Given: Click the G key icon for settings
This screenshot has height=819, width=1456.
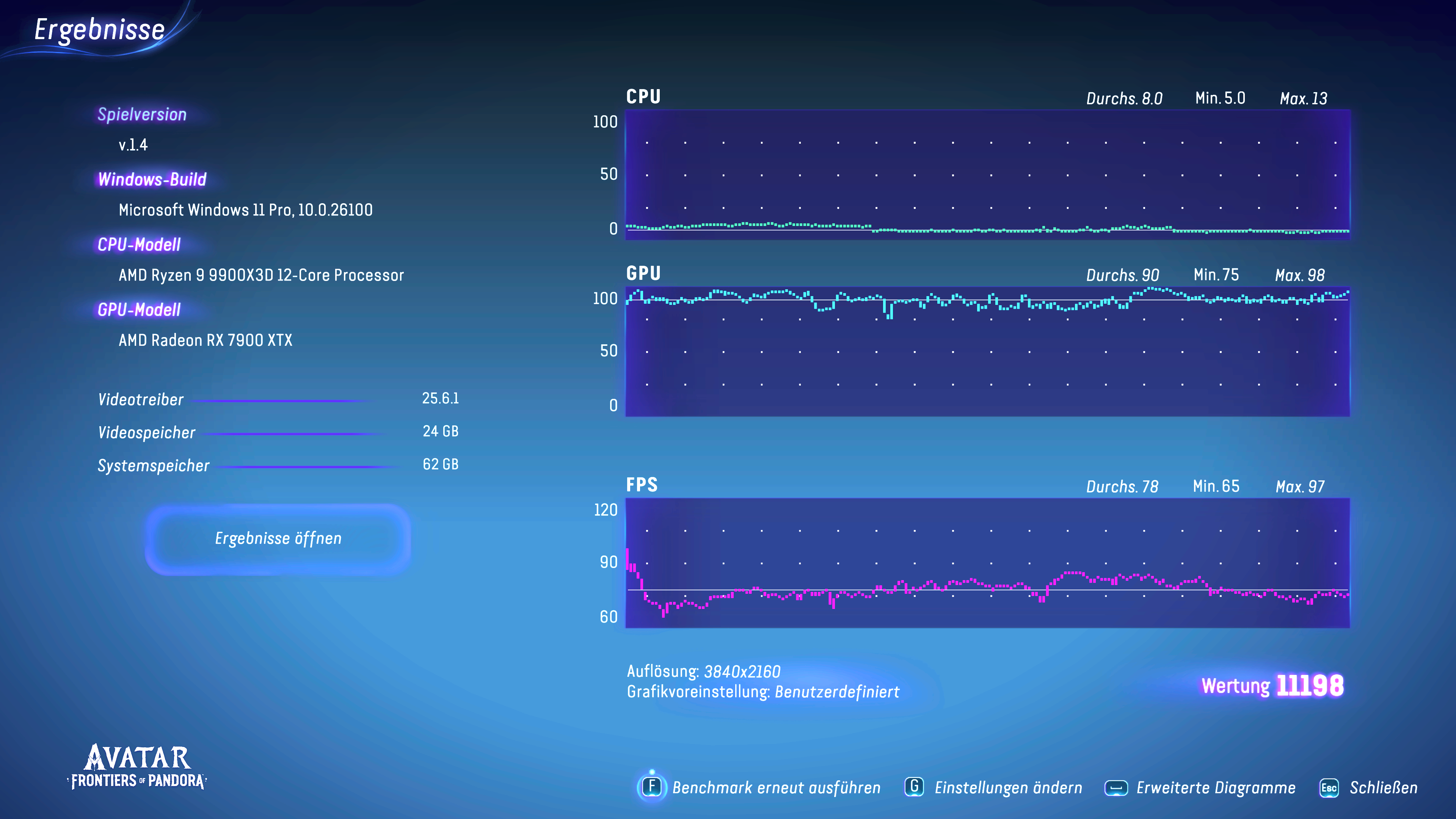Looking at the screenshot, I should tap(914, 787).
